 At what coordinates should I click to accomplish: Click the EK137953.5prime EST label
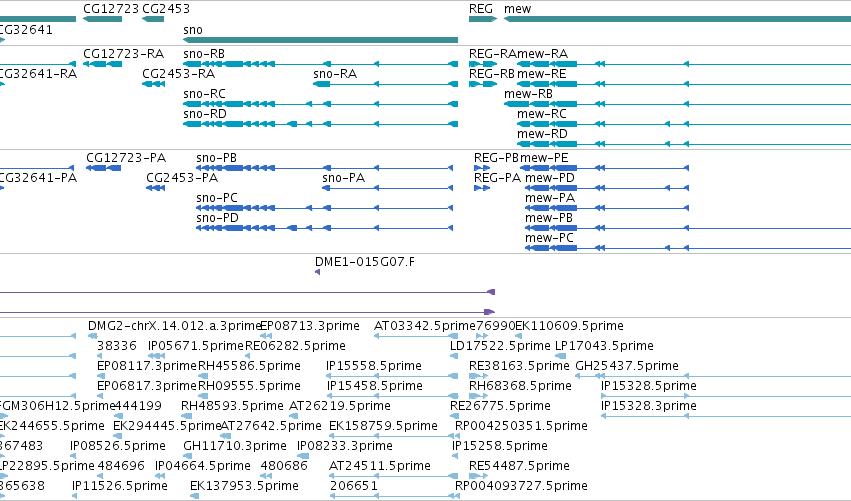click(244, 487)
